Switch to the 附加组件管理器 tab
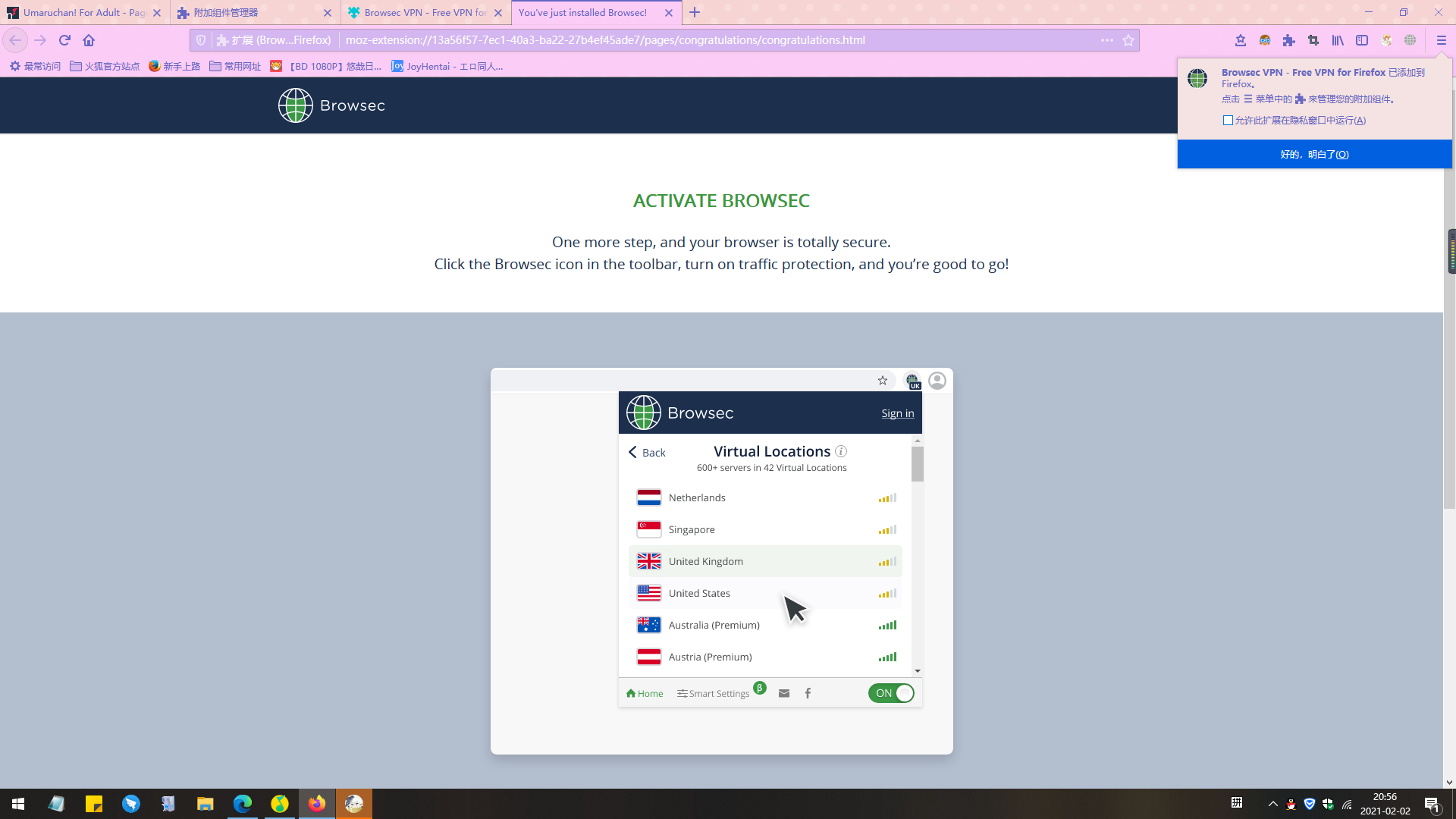Image resolution: width=1456 pixels, height=819 pixels. [x=256, y=13]
